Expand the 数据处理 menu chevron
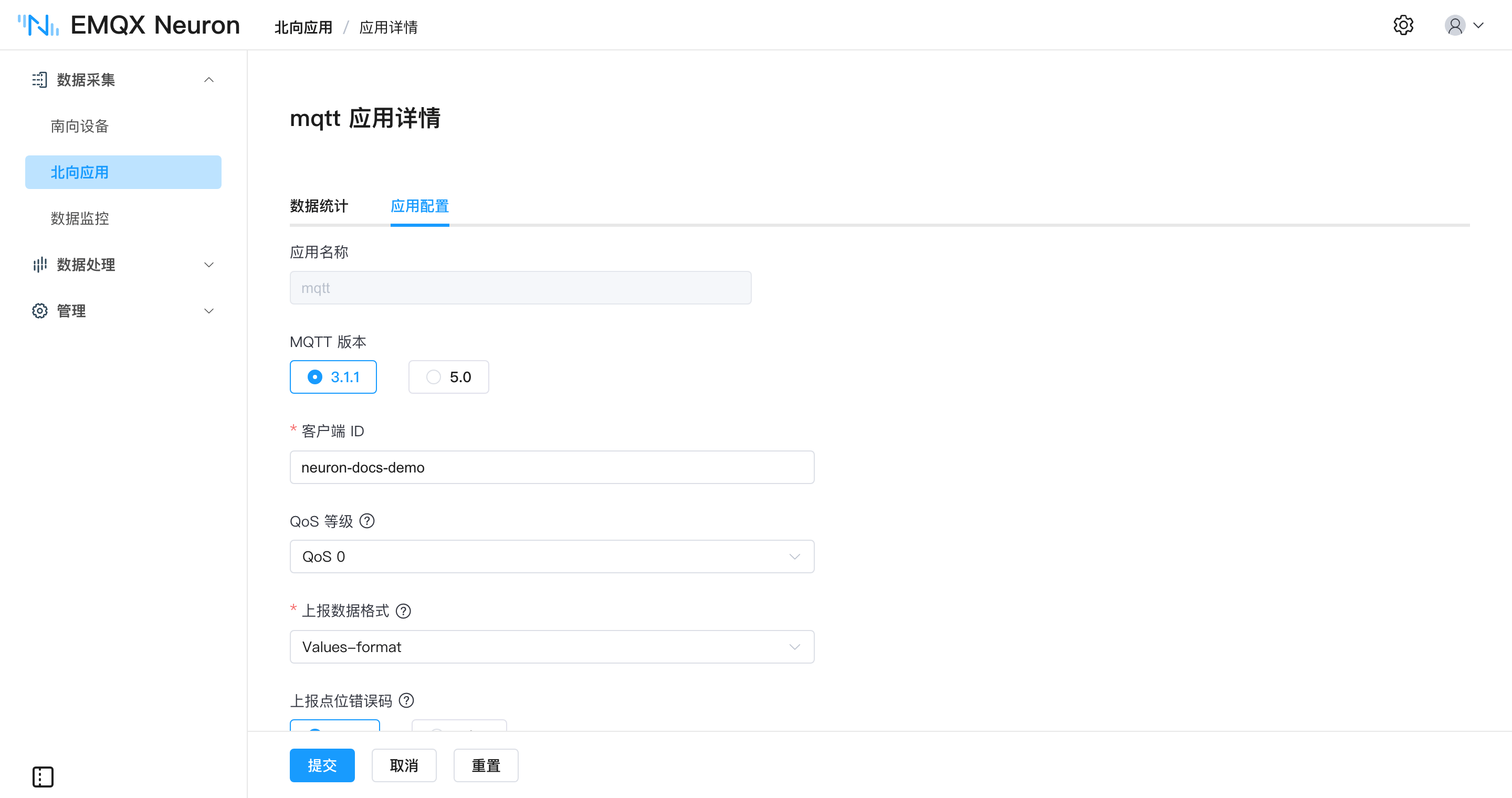 208,265
